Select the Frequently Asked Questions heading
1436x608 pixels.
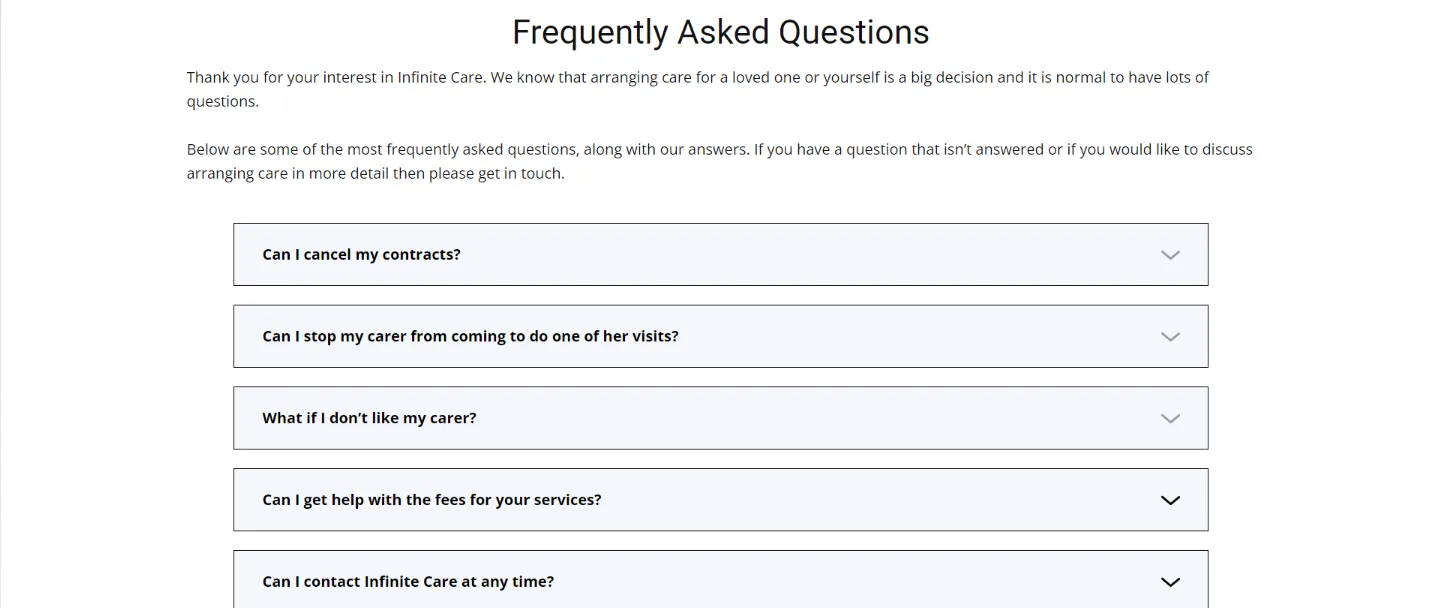click(x=719, y=32)
